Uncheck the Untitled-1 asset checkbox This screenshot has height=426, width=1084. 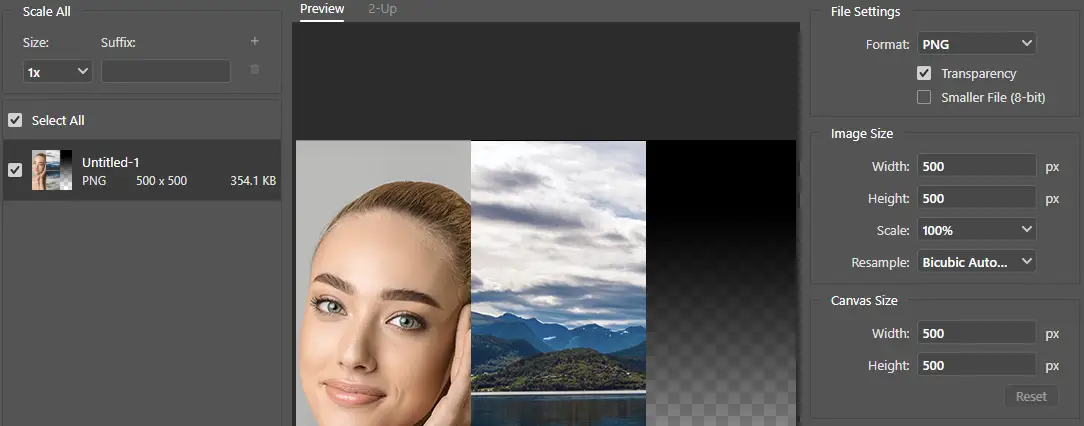tap(15, 170)
